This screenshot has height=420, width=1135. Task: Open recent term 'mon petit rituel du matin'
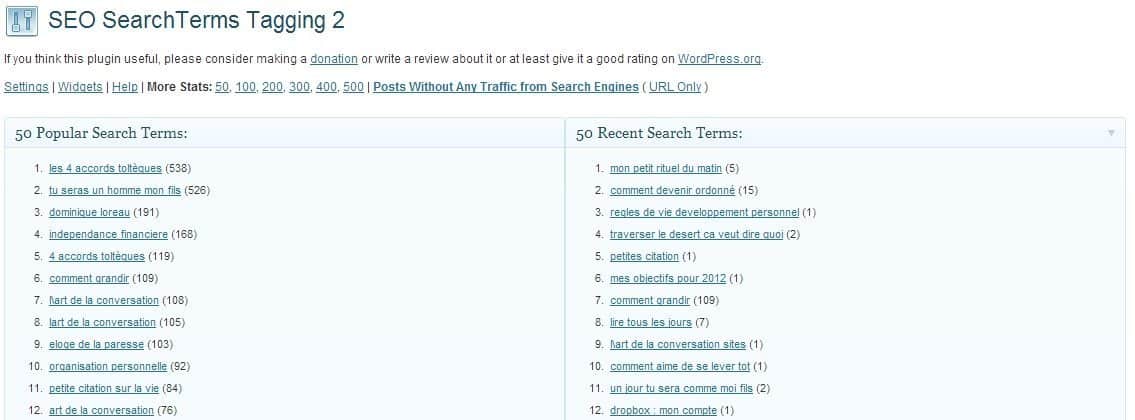point(666,169)
